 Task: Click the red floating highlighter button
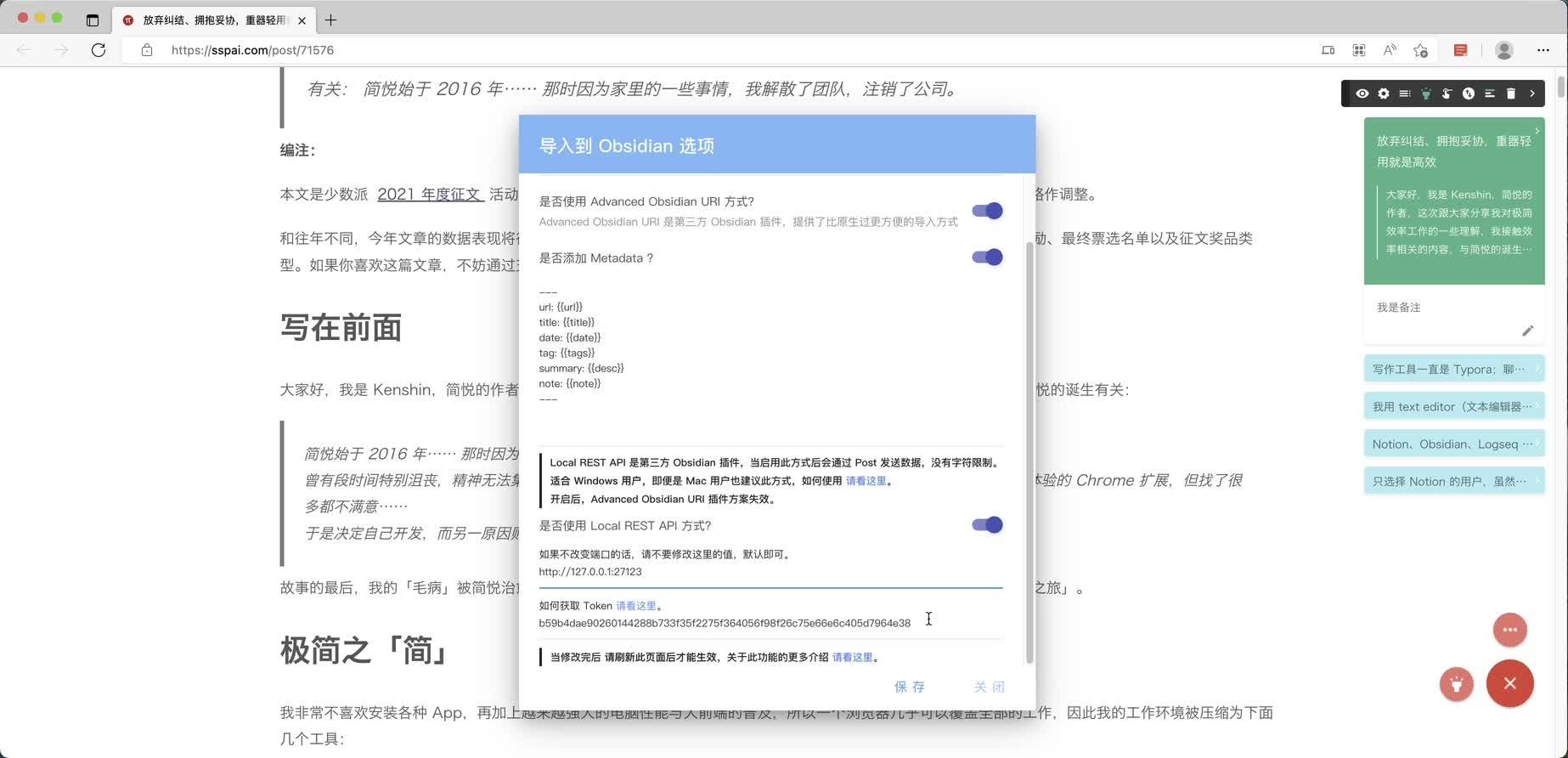click(x=1457, y=684)
